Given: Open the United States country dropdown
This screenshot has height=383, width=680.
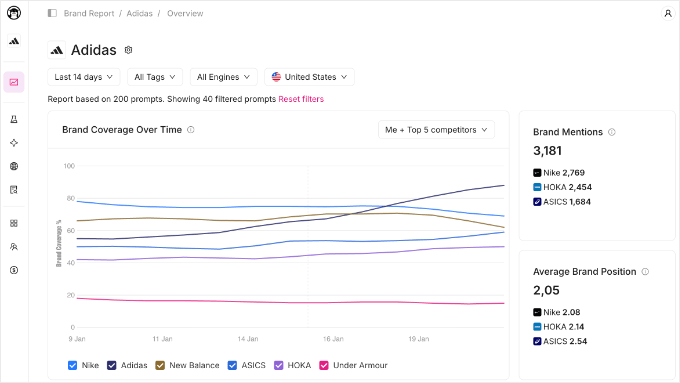Looking at the screenshot, I should pyautogui.click(x=309, y=77).
